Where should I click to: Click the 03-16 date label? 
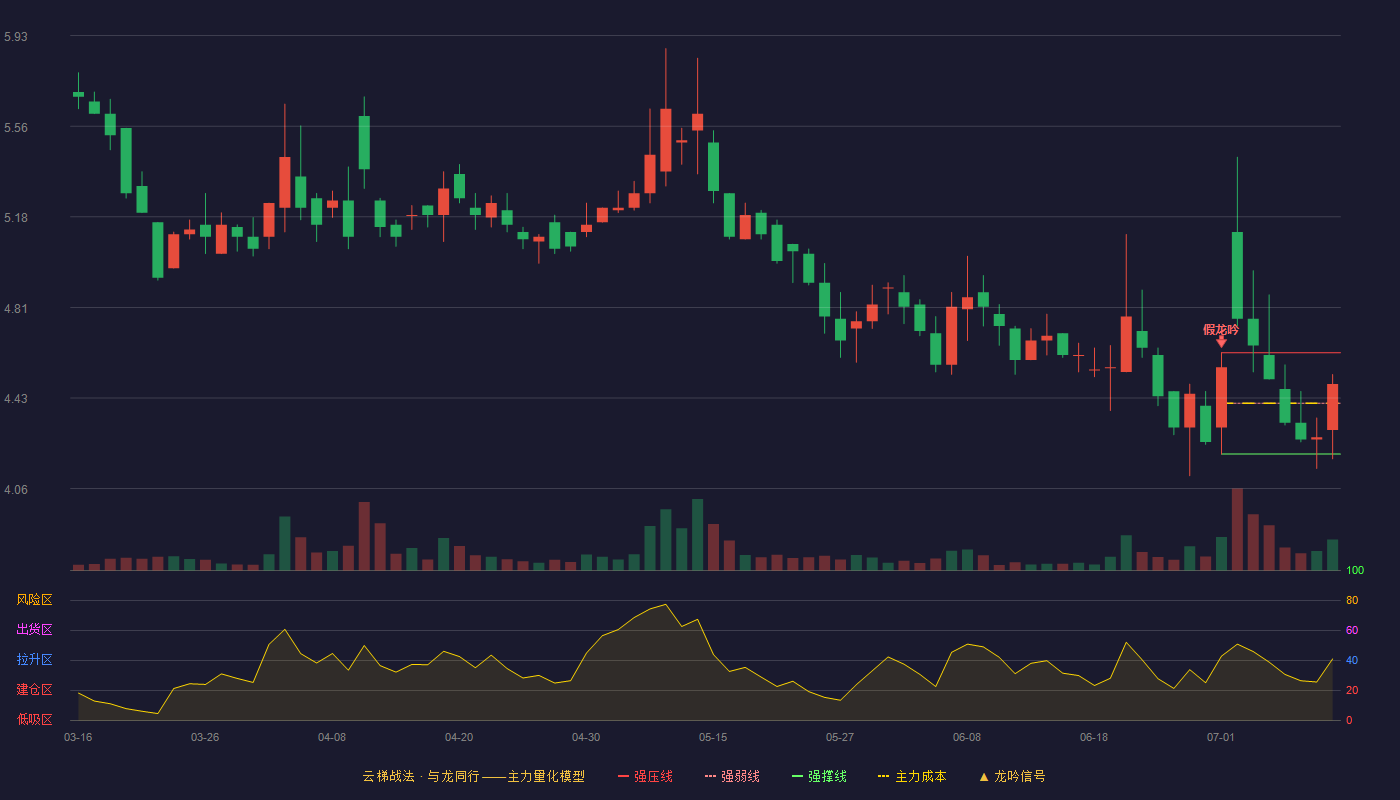coord(78,737)
